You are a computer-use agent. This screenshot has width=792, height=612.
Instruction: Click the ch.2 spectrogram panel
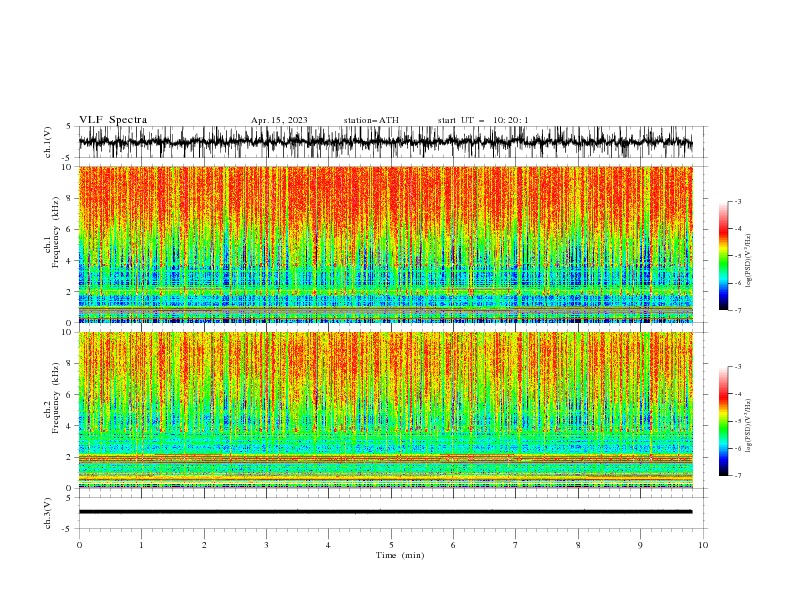pyautogui.click(x=385, y=410)
